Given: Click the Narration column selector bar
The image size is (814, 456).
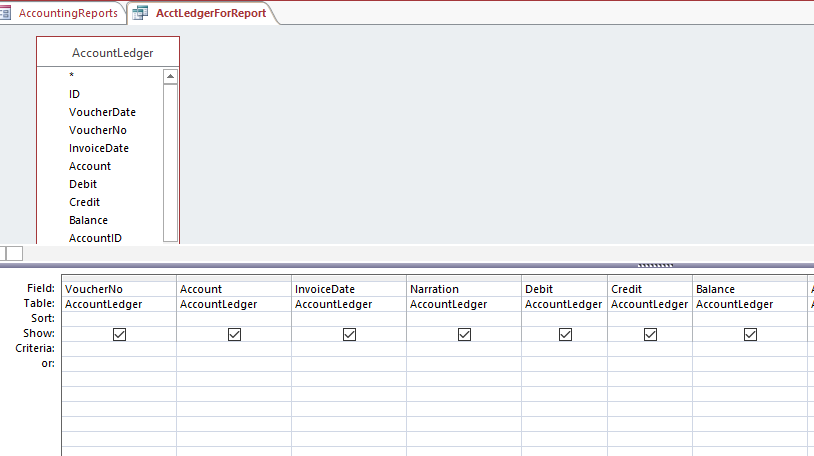Looking at the screenshot, I should pos(464,278).
